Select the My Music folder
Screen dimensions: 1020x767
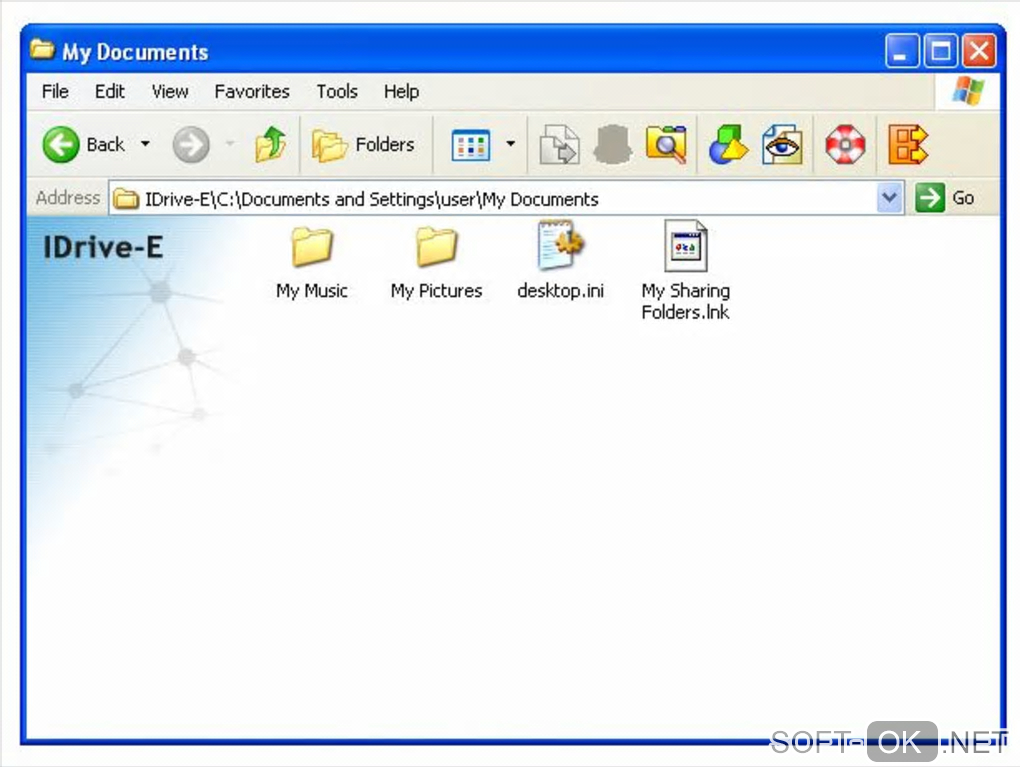point(312,263)
